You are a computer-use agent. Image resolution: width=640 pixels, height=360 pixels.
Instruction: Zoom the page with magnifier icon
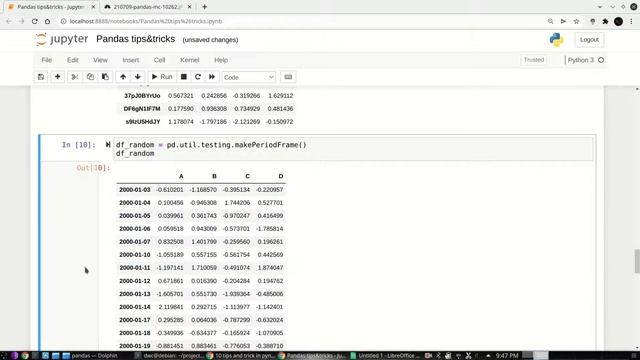(550, 21)
